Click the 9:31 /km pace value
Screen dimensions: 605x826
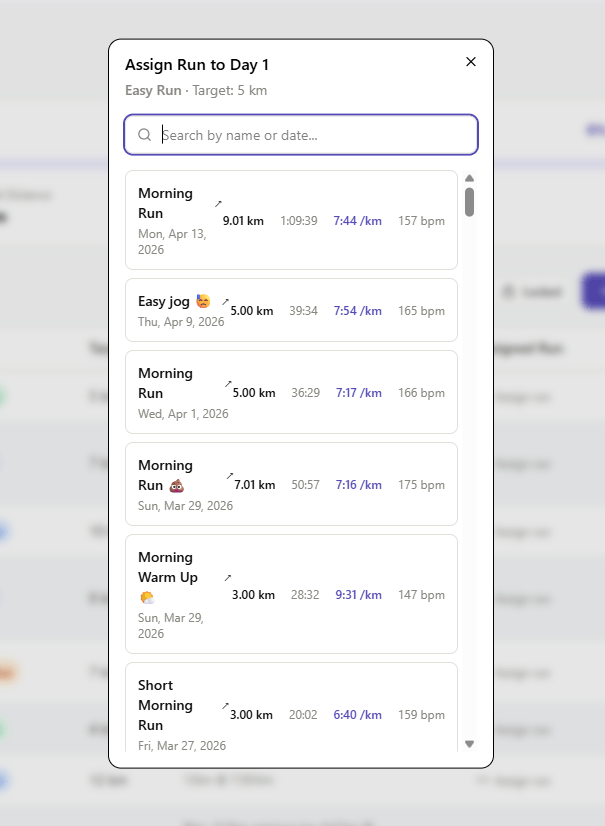point(358,595)
